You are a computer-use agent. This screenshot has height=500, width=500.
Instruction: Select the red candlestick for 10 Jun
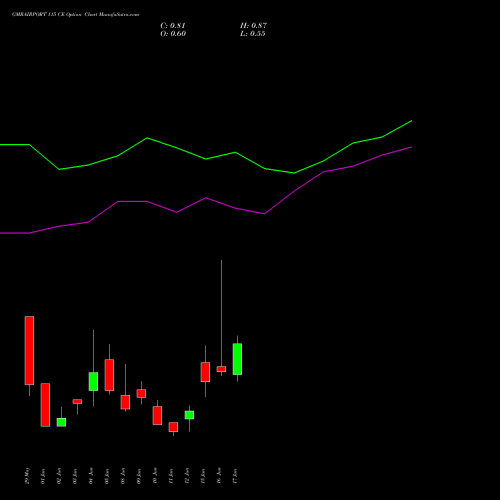coord(157,416)
